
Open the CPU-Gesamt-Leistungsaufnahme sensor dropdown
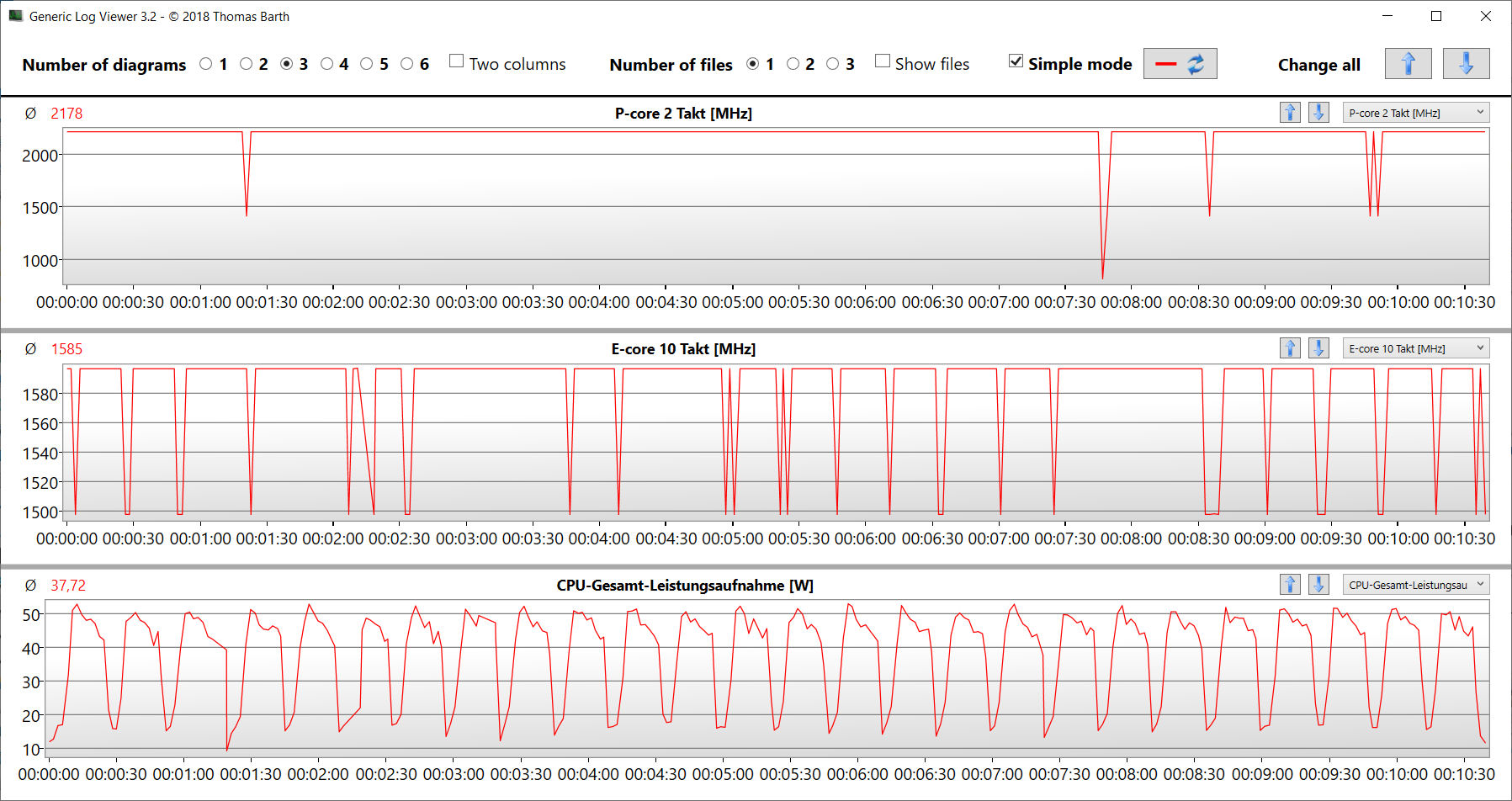(x=1415, y=585)
